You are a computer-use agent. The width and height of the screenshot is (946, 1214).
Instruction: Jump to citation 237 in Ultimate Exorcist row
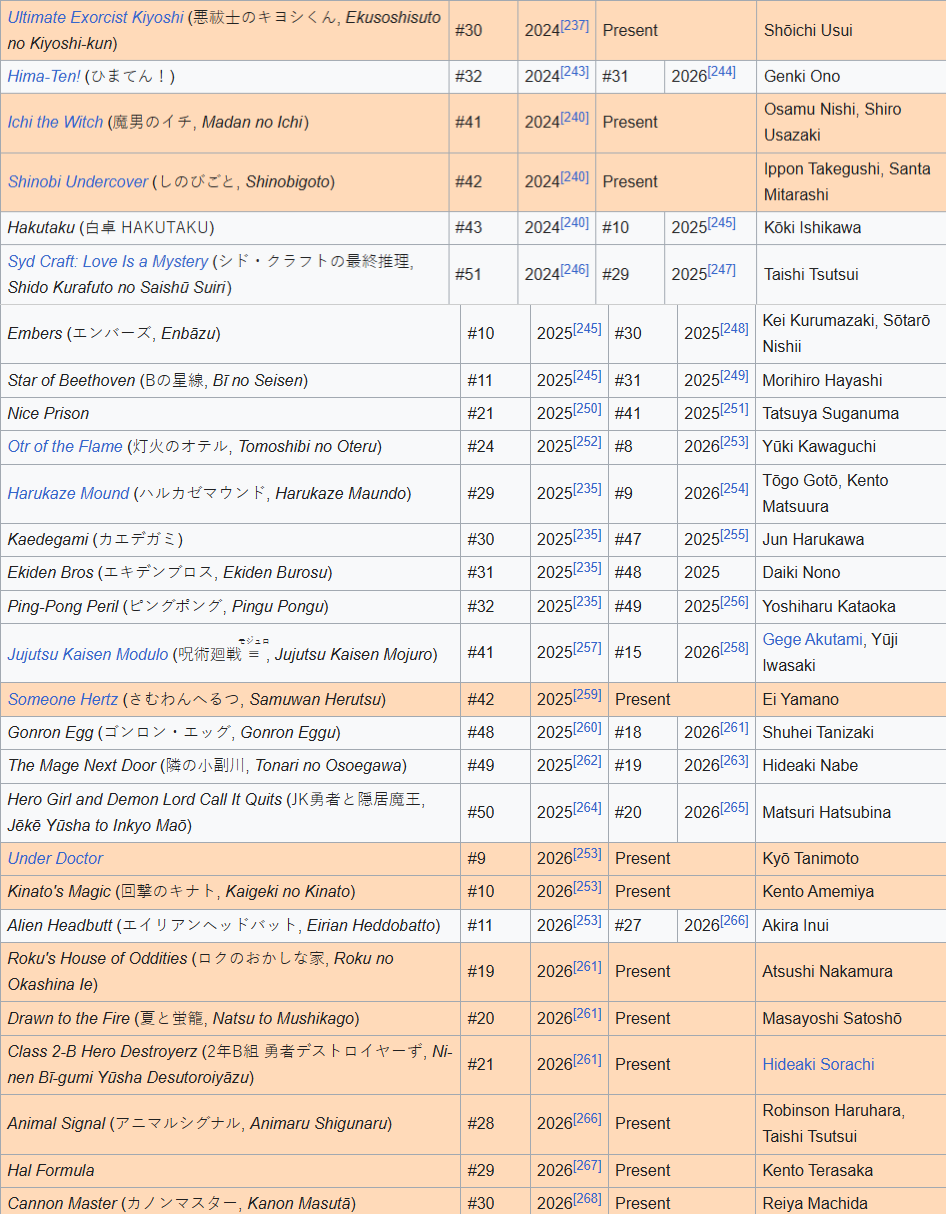click(574, 25)
